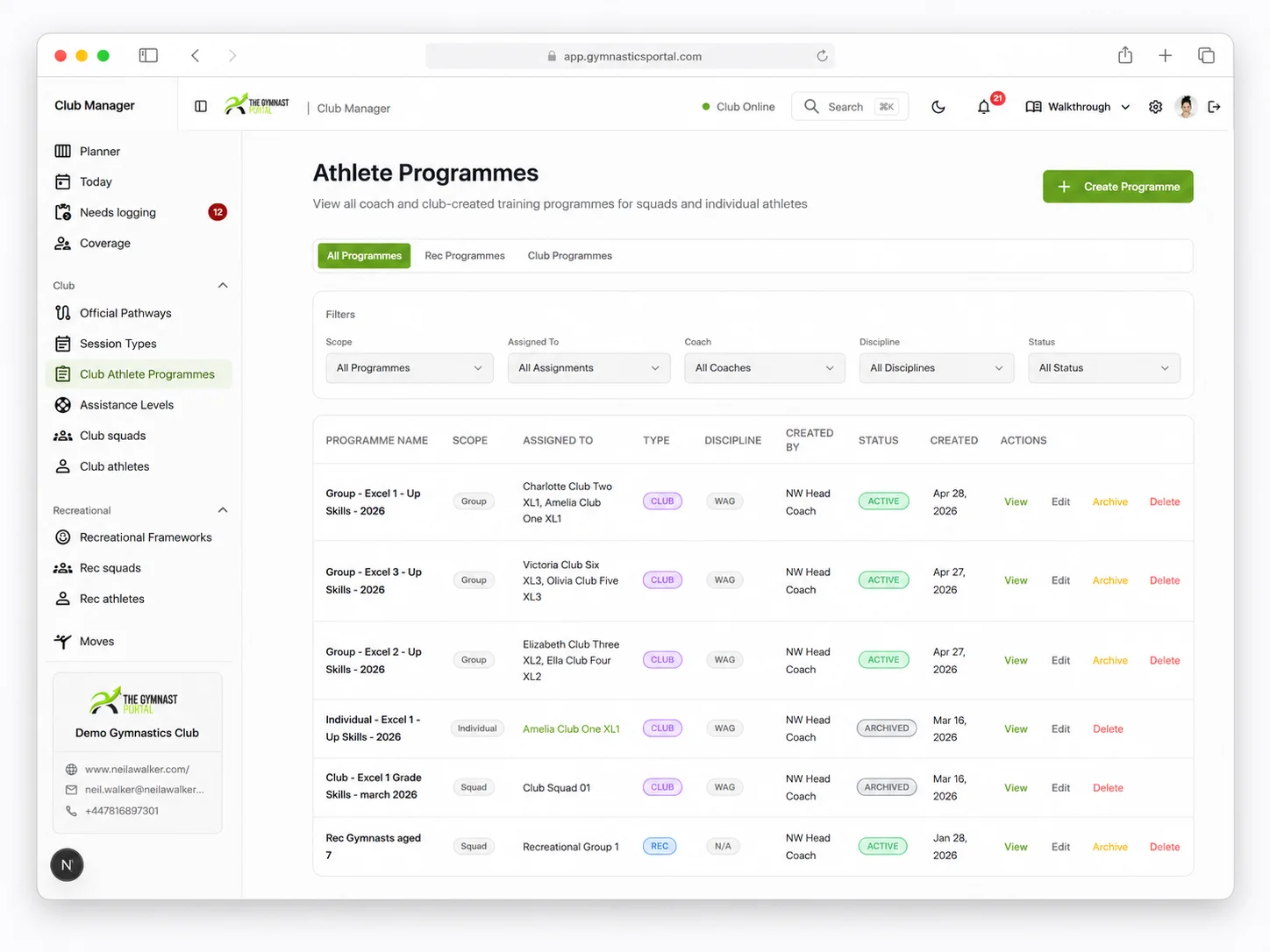Screen dimensions: 1270x952
Task: Select the All Programmes tab
Action: point(364,256)
